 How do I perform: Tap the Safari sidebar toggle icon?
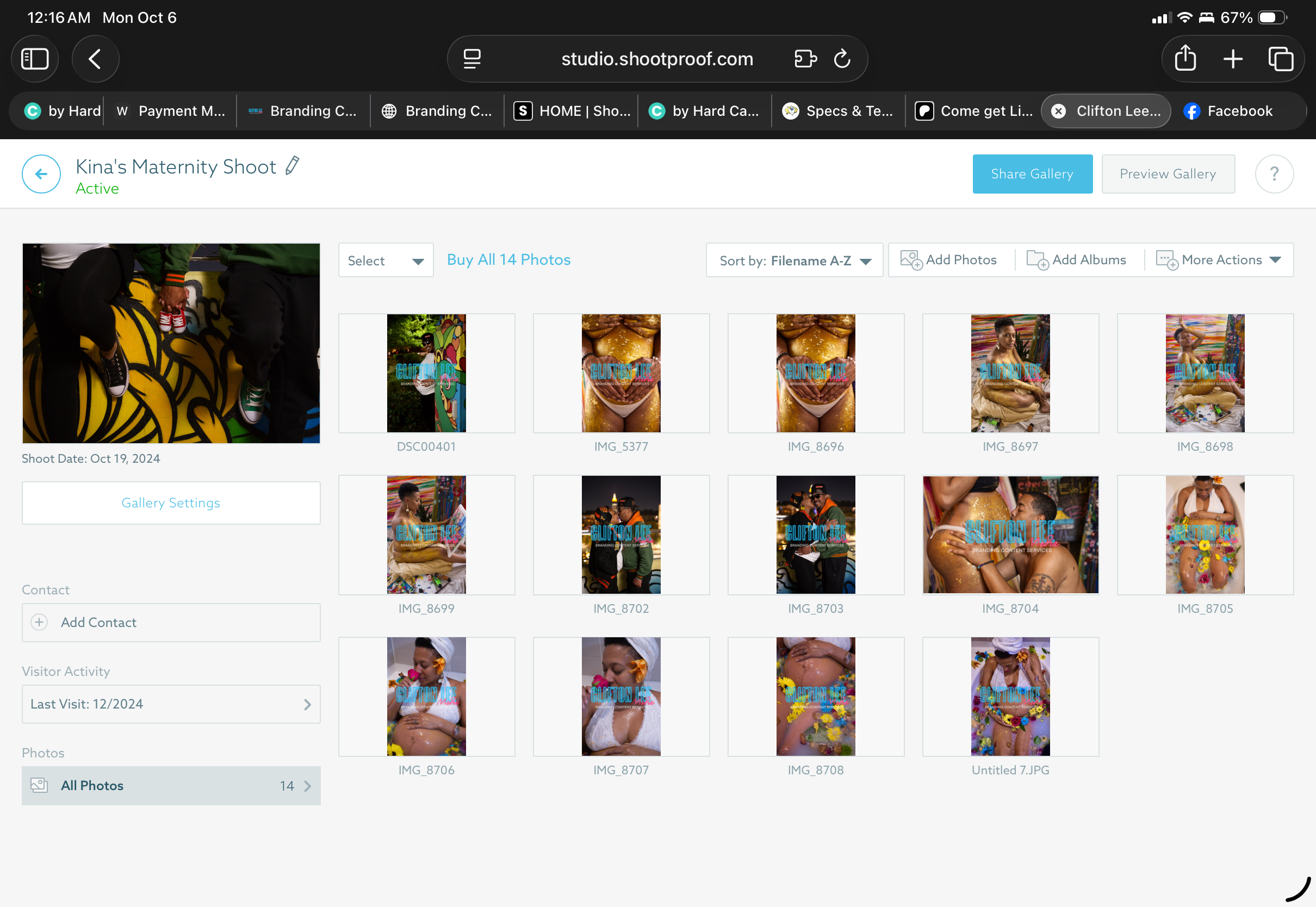tap(35, 59)
